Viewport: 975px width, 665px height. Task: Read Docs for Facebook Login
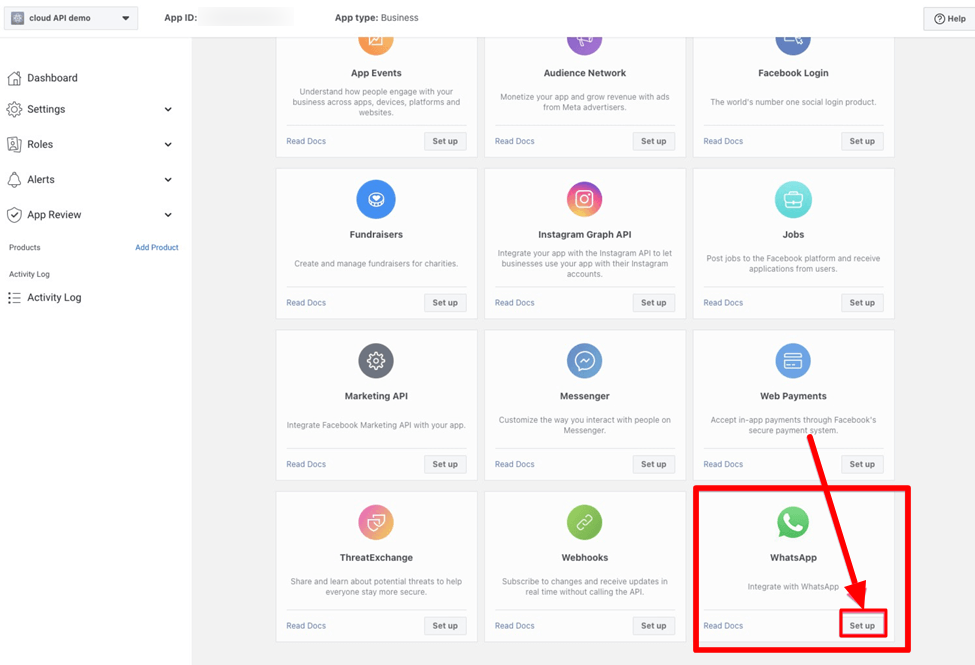tap(723, 141)
